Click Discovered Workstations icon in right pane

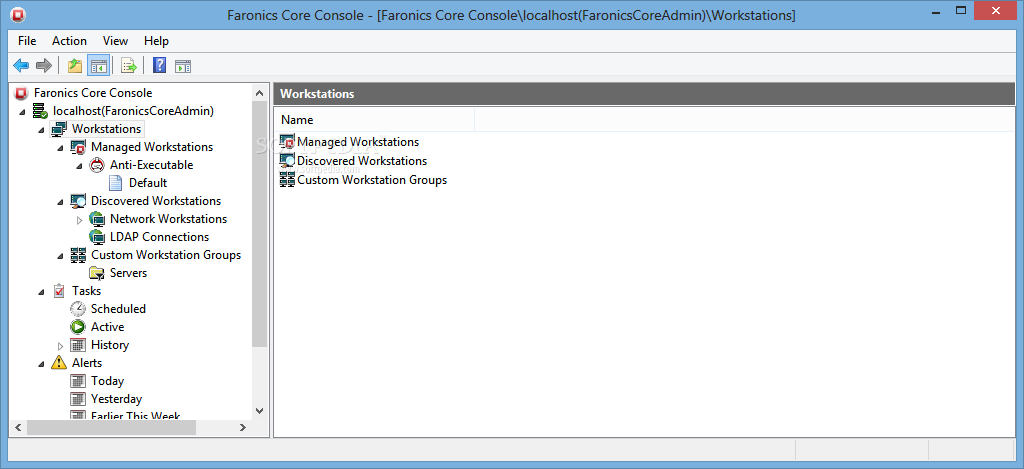tap(287, 161)
